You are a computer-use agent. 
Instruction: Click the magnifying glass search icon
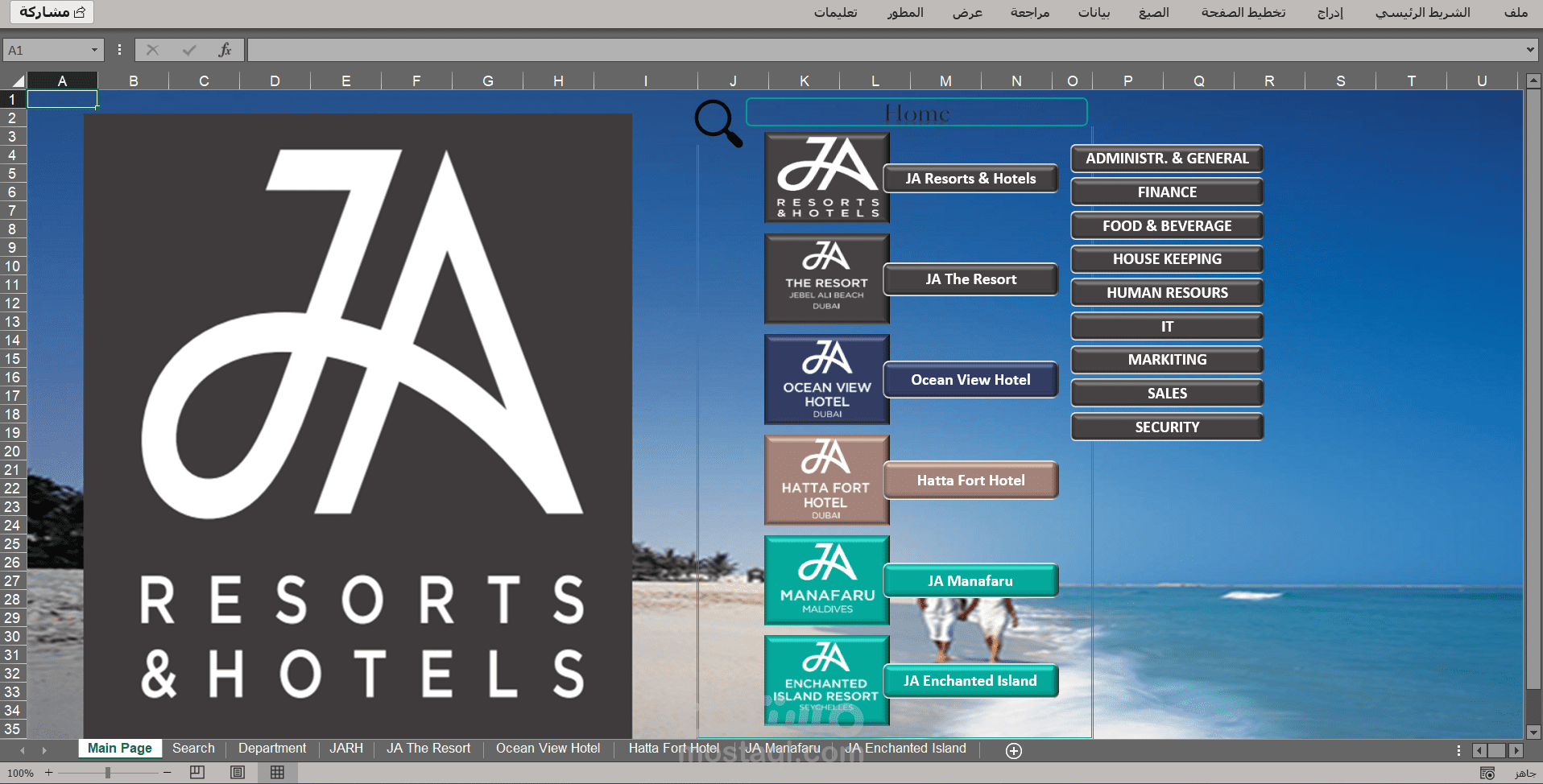point(718,122)
